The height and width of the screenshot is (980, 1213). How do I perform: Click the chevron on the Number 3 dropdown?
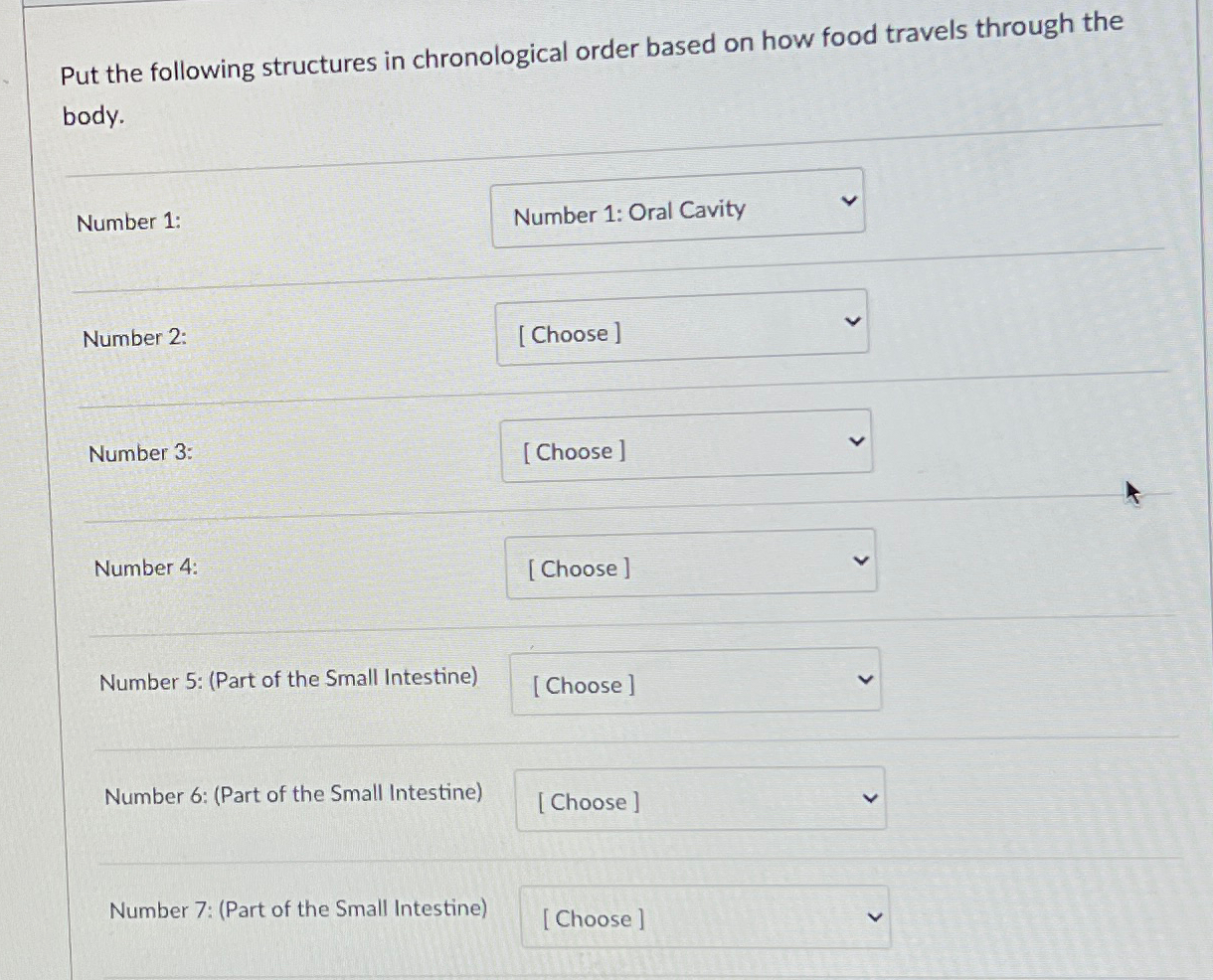tap(856, 436)
